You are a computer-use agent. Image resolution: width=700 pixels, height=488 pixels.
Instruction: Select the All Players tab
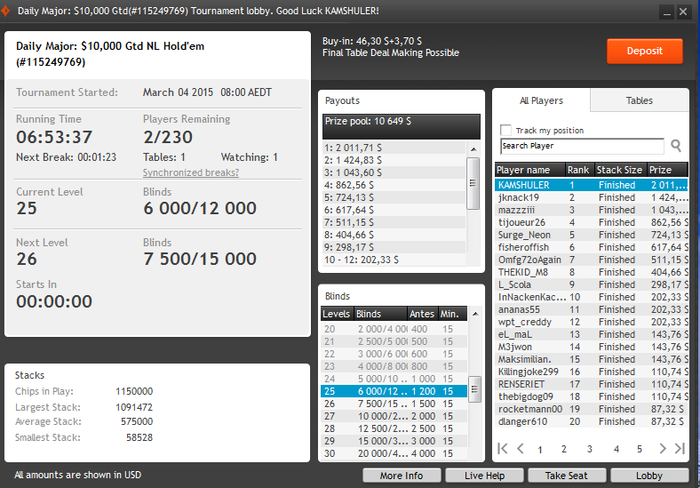(x=541, y=100)
